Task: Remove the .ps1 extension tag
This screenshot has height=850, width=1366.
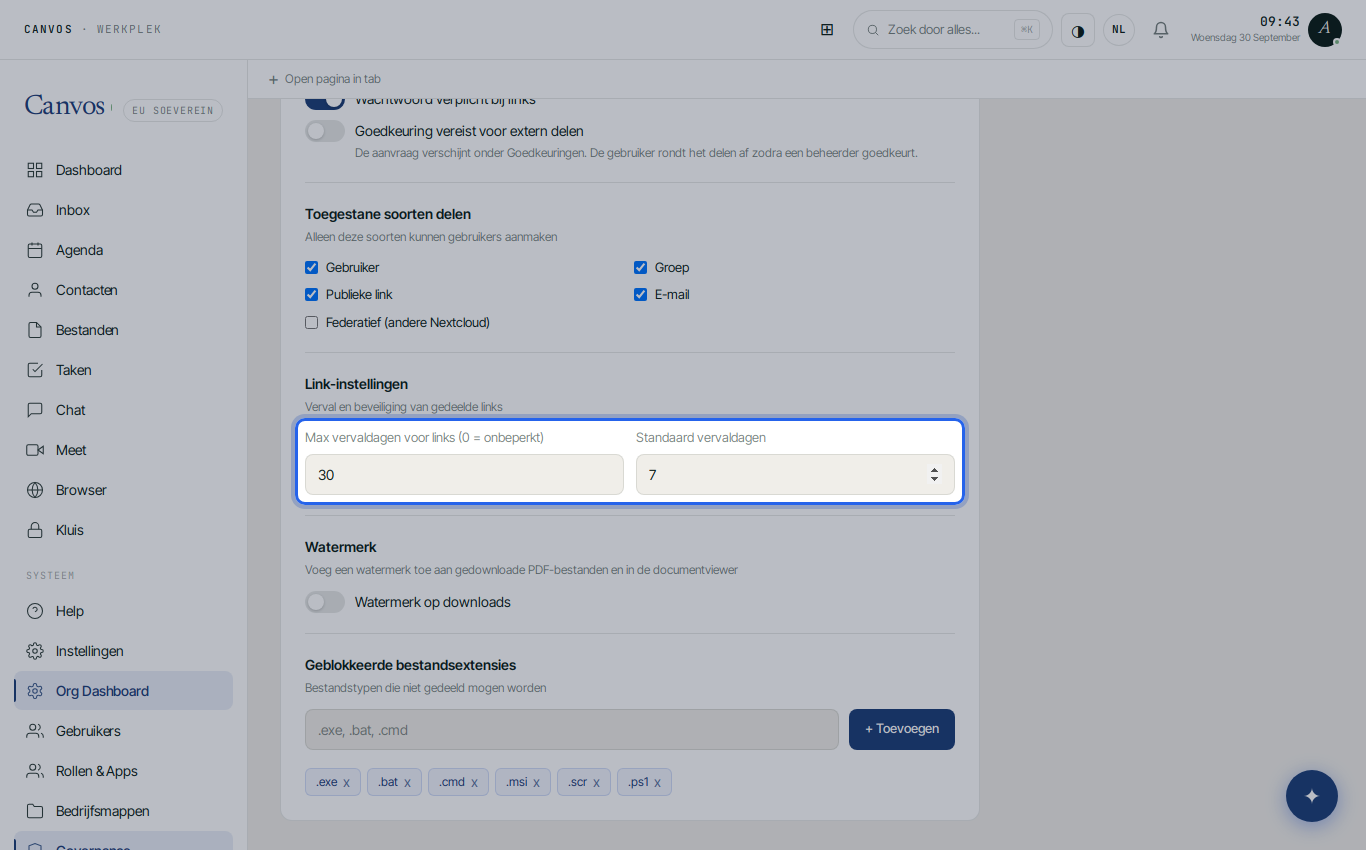Action: [x=657, y=783]
